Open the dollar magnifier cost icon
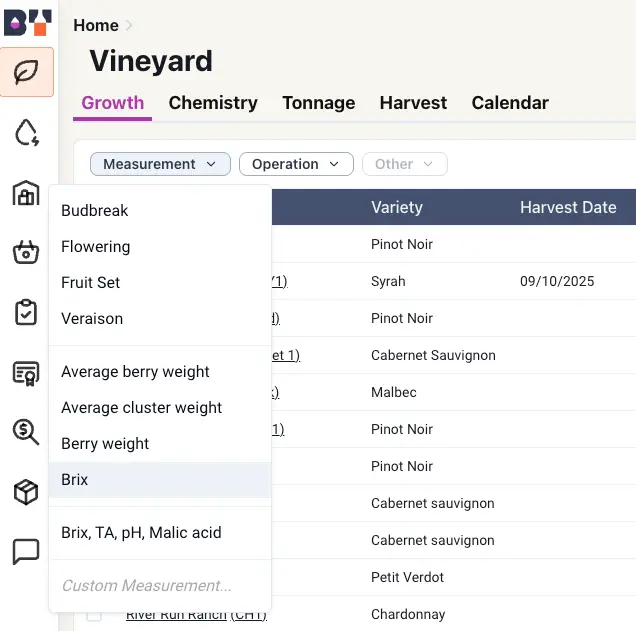 tap(26, 432)
